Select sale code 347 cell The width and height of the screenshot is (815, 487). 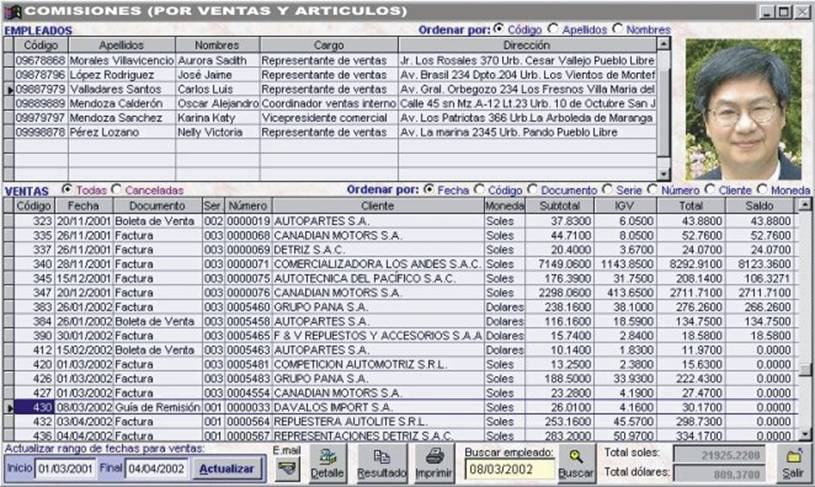(34, 293)
